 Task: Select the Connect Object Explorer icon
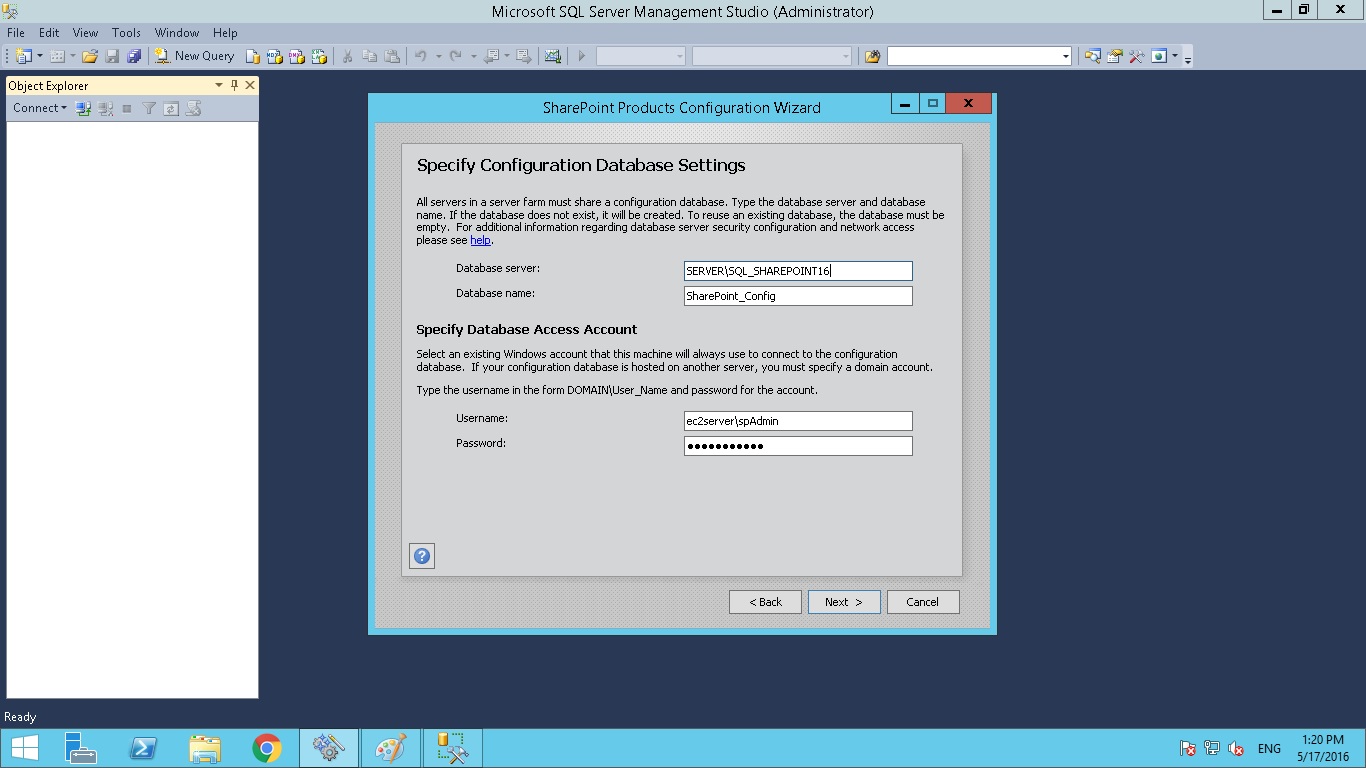83,107
